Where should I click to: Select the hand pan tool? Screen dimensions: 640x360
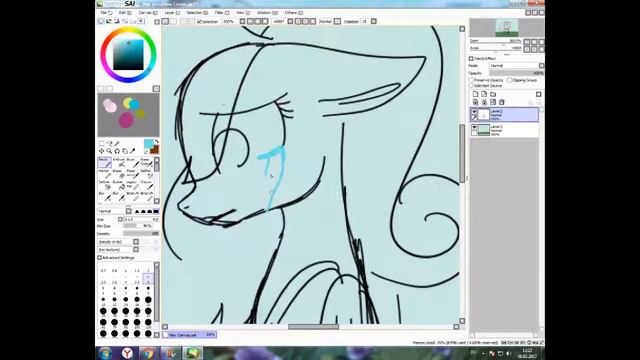125,151
